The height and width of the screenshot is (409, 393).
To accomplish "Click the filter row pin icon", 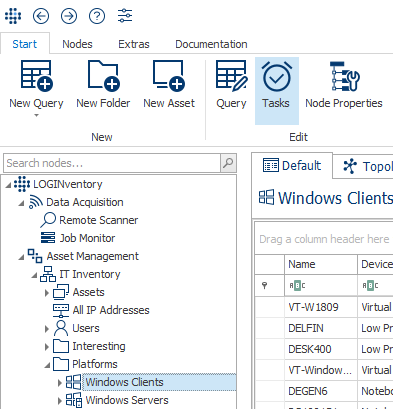I will tap(265, 285).
